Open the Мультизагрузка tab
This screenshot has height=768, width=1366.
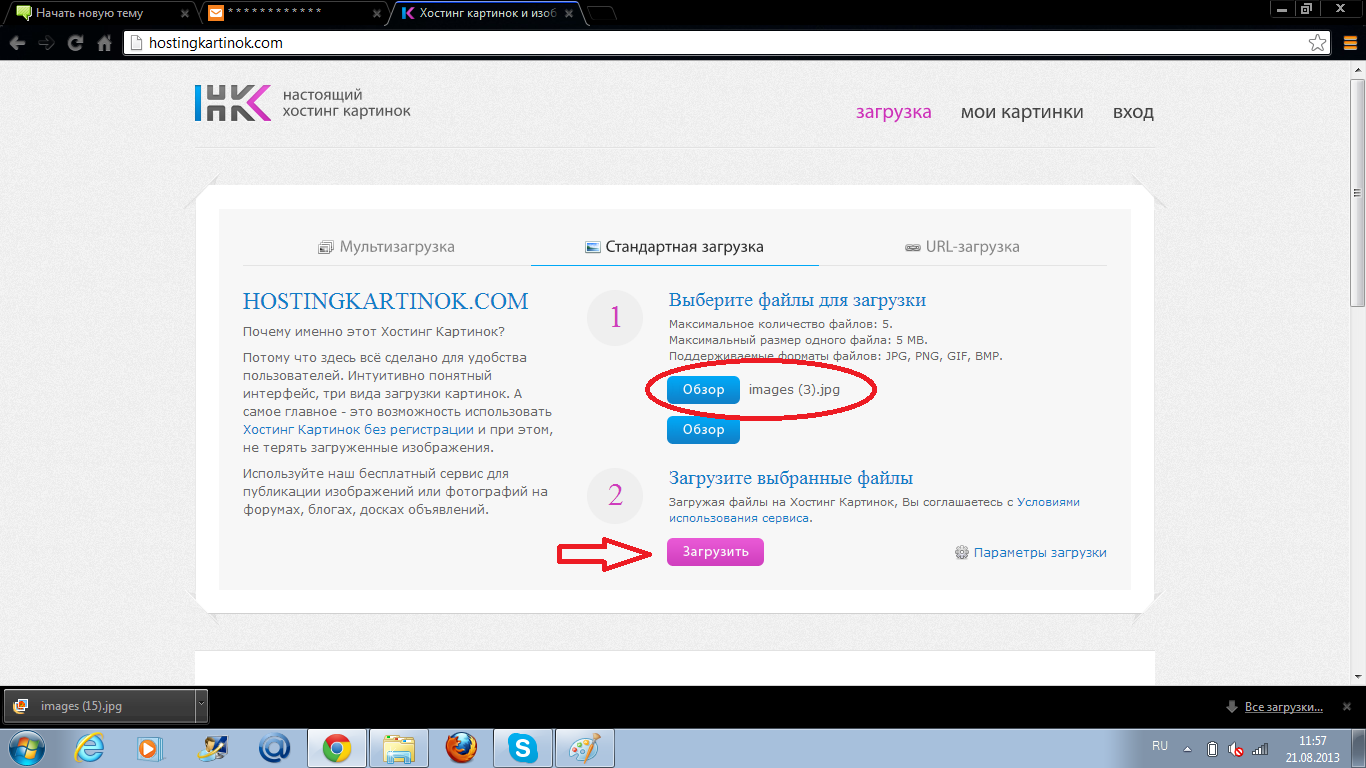point(386,247)
